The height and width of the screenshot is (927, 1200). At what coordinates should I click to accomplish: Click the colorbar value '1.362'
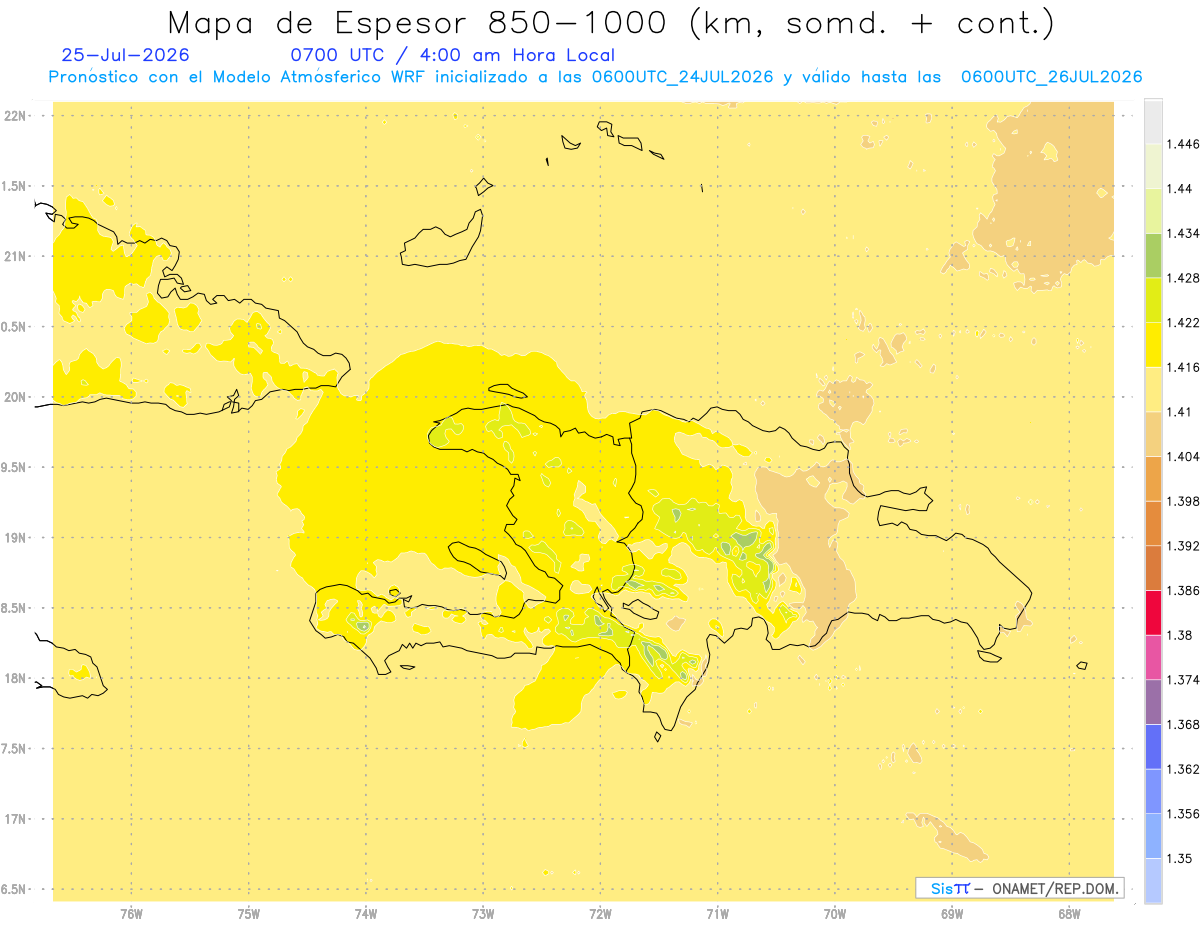(x=1183, y=769)
